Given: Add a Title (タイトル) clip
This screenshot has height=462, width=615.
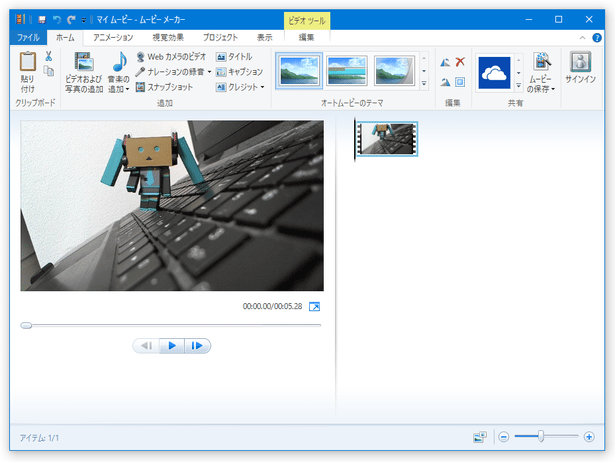Looking at the screenshot, I should click(x=234, y=57).
